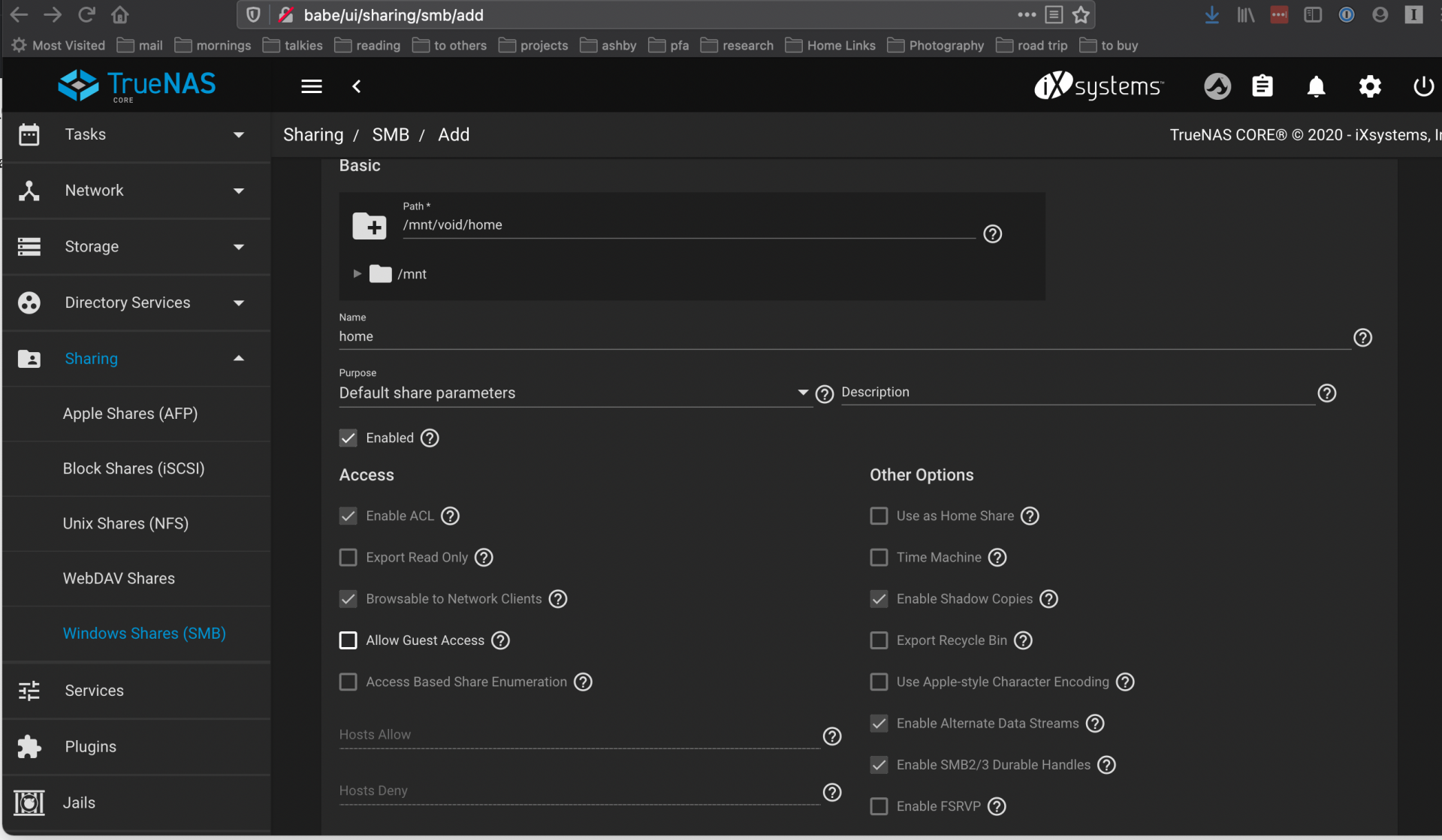
Task: Show help for the Path field
Action: pyautogui.click(x=993, y=234)
